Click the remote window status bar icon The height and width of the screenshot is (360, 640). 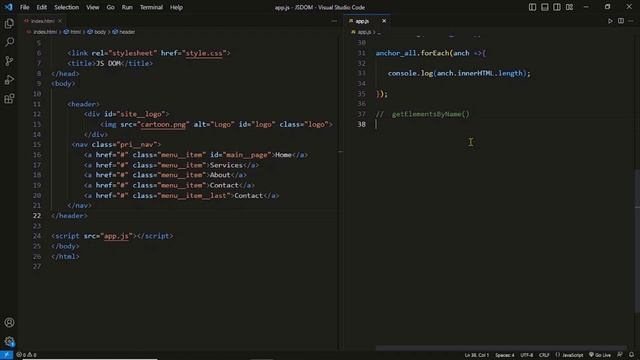7,355
